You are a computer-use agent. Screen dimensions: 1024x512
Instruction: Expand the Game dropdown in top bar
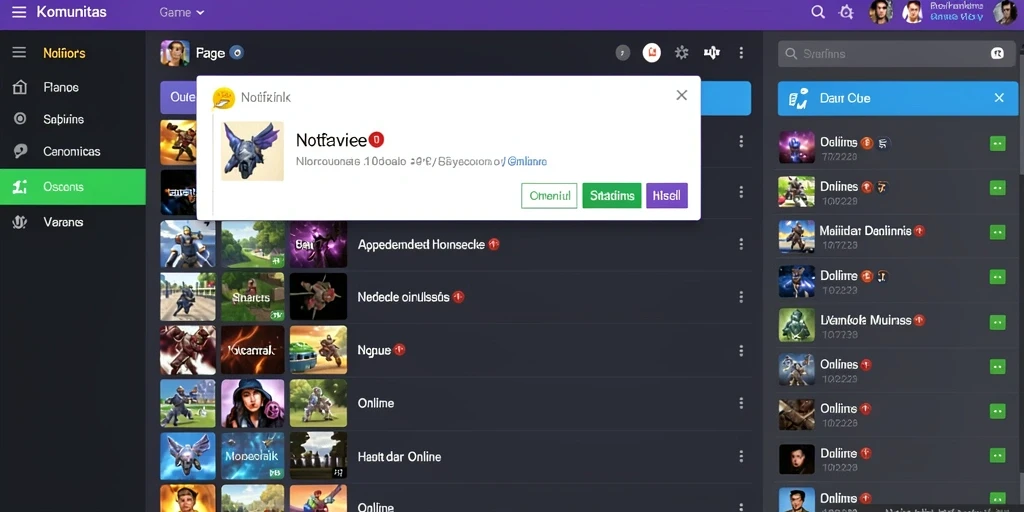182,12
